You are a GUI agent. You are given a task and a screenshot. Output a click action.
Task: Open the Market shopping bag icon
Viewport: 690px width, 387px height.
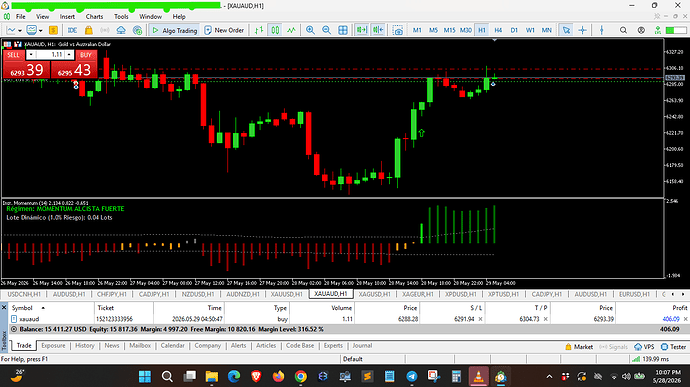88,30
